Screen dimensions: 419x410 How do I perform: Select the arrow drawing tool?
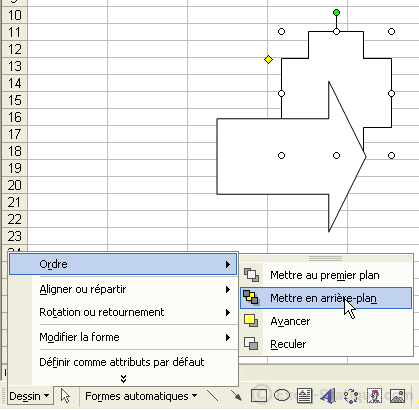(x=236, y=396)
